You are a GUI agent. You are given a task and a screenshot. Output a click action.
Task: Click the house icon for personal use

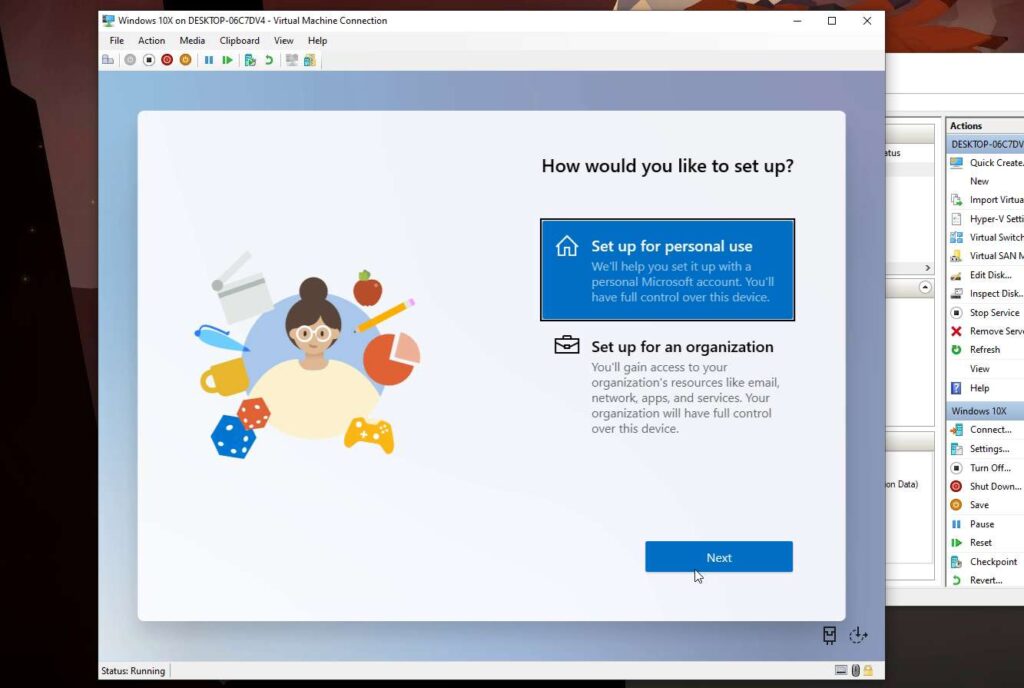(x=567, y=246)
